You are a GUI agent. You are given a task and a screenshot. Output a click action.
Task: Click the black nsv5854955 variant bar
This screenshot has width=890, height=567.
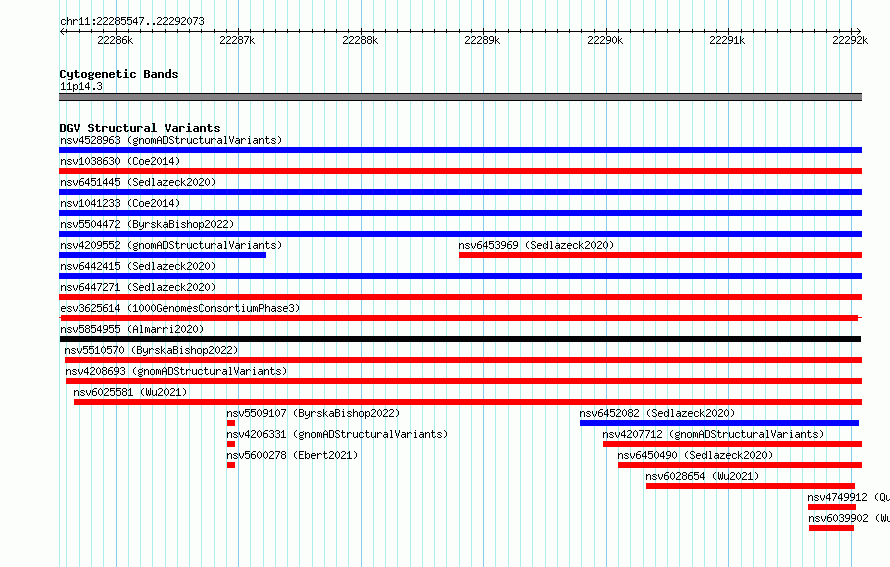[x=460, y=339]
